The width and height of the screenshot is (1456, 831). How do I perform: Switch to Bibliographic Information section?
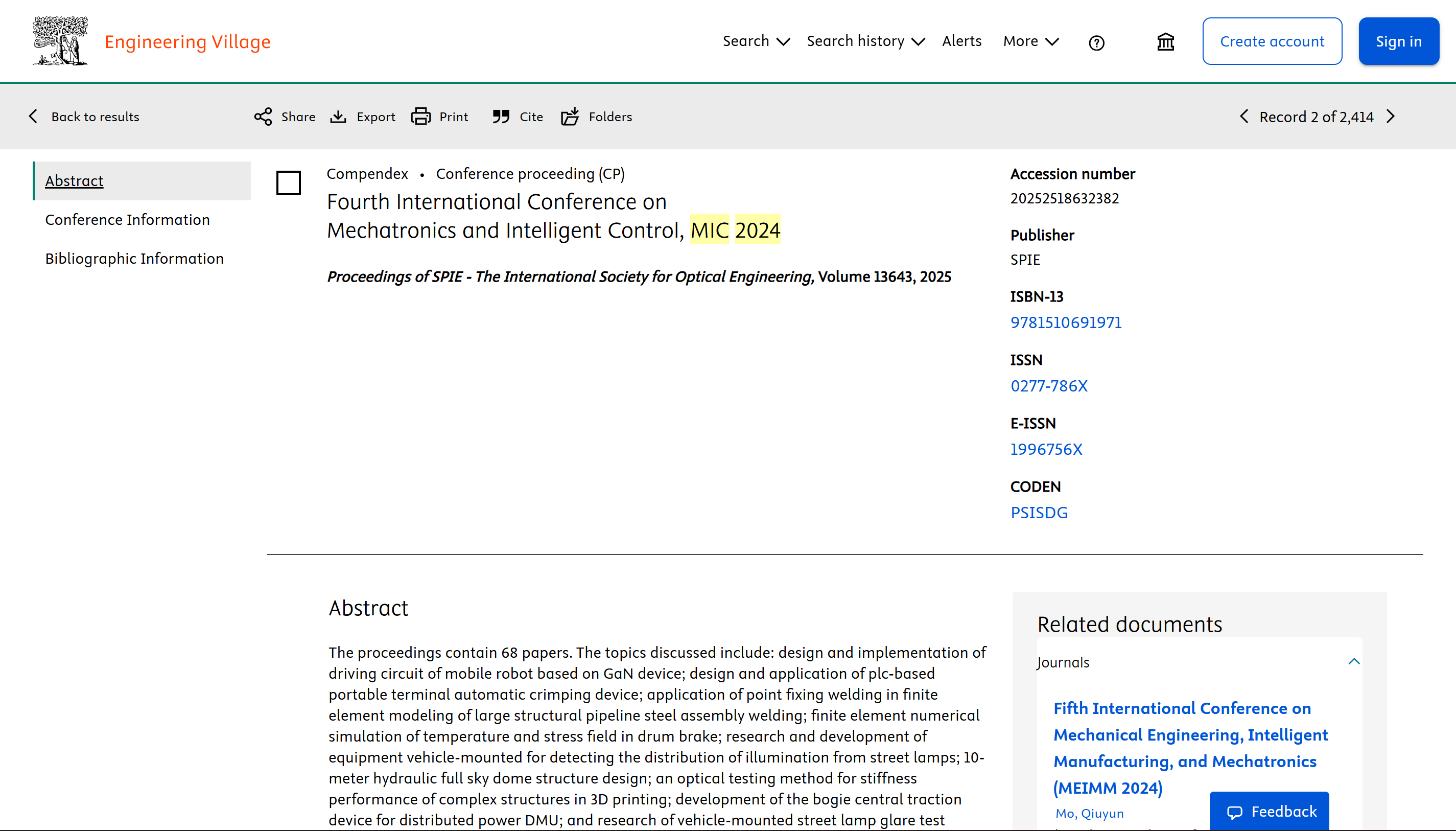pos(134,259)
